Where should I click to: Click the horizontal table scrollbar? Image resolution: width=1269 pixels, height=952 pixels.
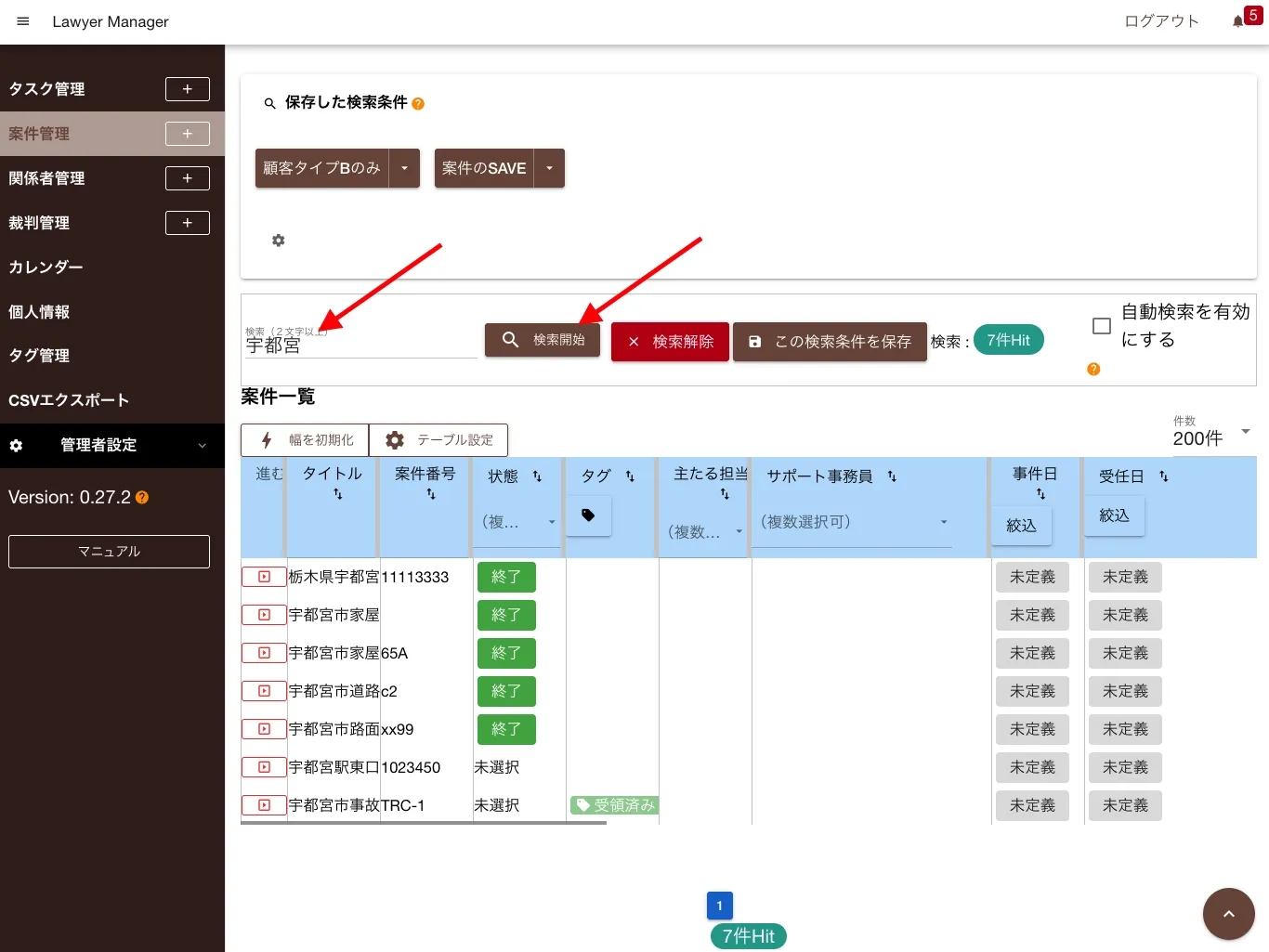point(424,822)
